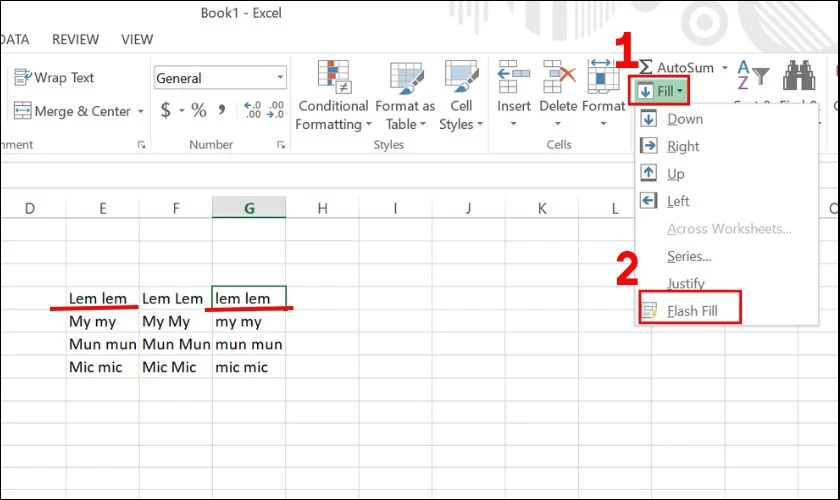Switch to the DATA ribbon tab
This screenshot has height=500, width=840.
click(14, 40)
